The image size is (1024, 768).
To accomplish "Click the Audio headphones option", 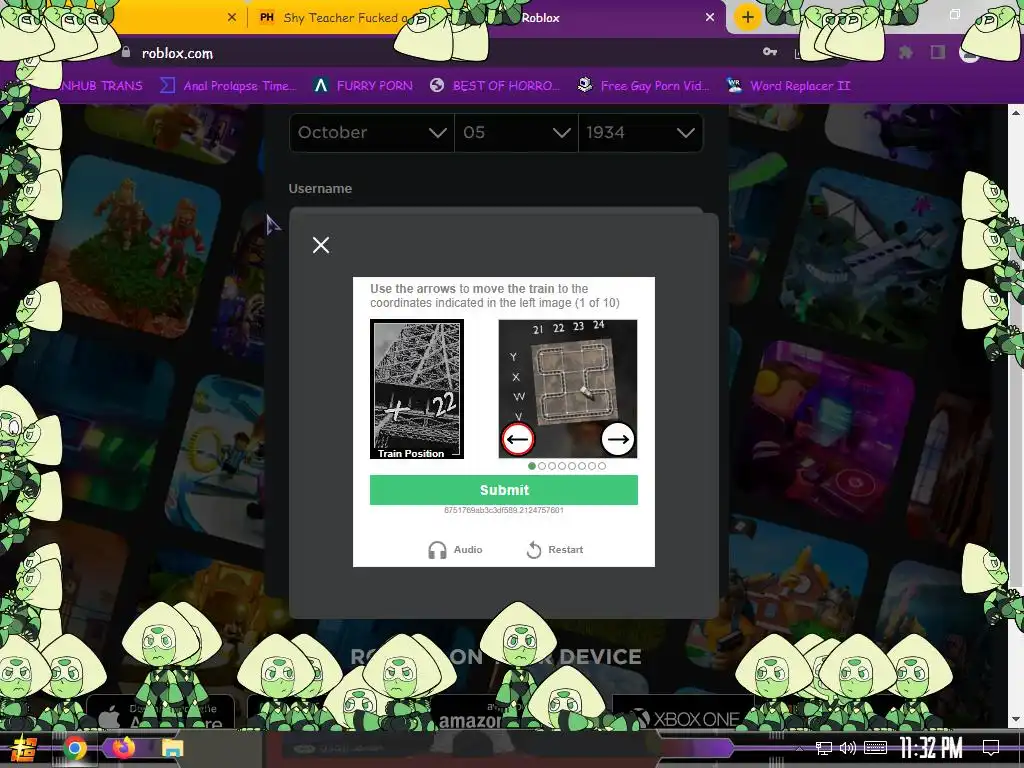I will [x=455, y=550].
